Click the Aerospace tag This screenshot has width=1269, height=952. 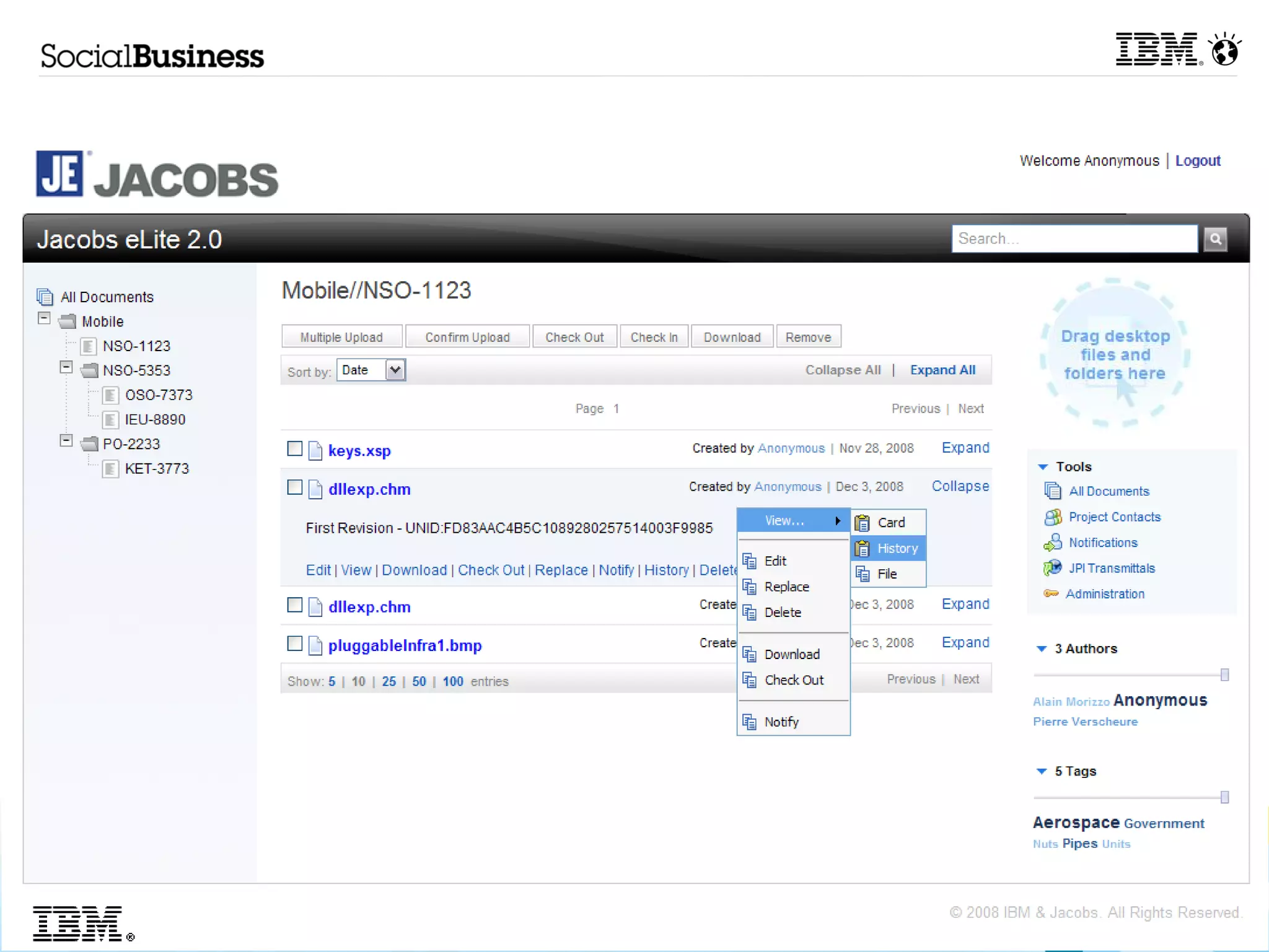click(x=1076, y=823)
